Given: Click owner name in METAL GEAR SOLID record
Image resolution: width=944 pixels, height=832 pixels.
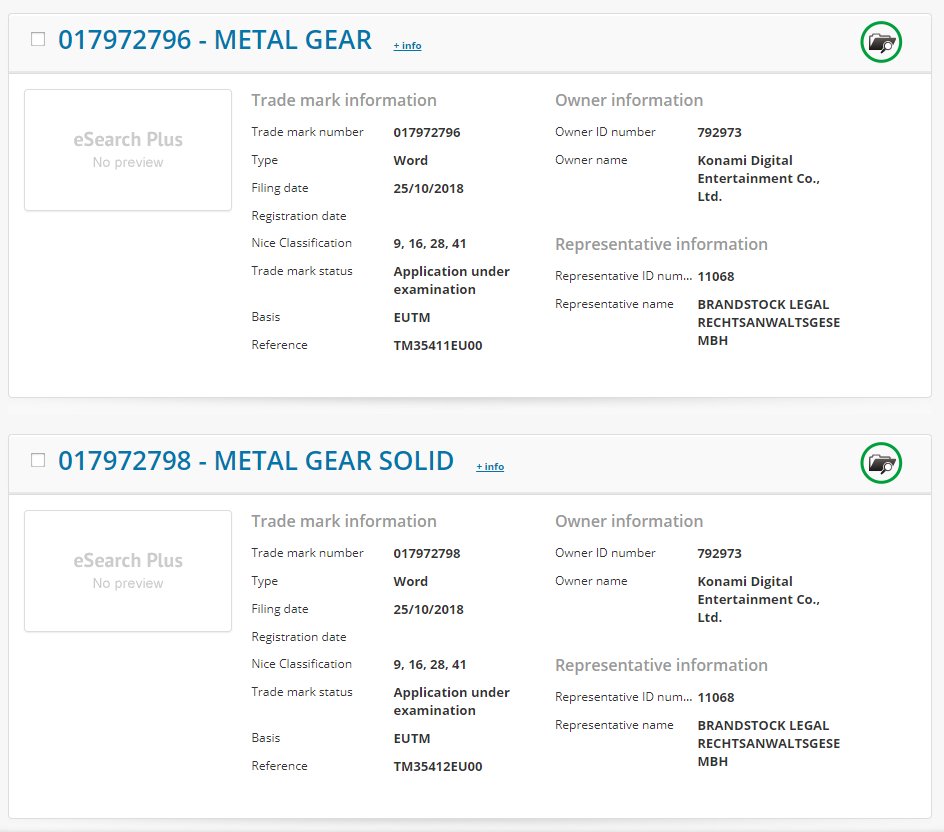Looking at the screenshot, I should pyautogui.click(x=759, y=599).
